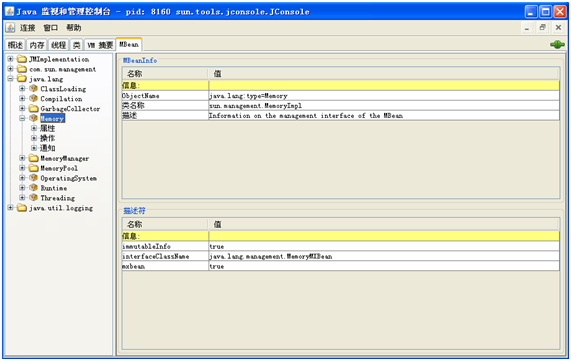
Task: Click the Threading MBean icon
Action: point(34,197)
